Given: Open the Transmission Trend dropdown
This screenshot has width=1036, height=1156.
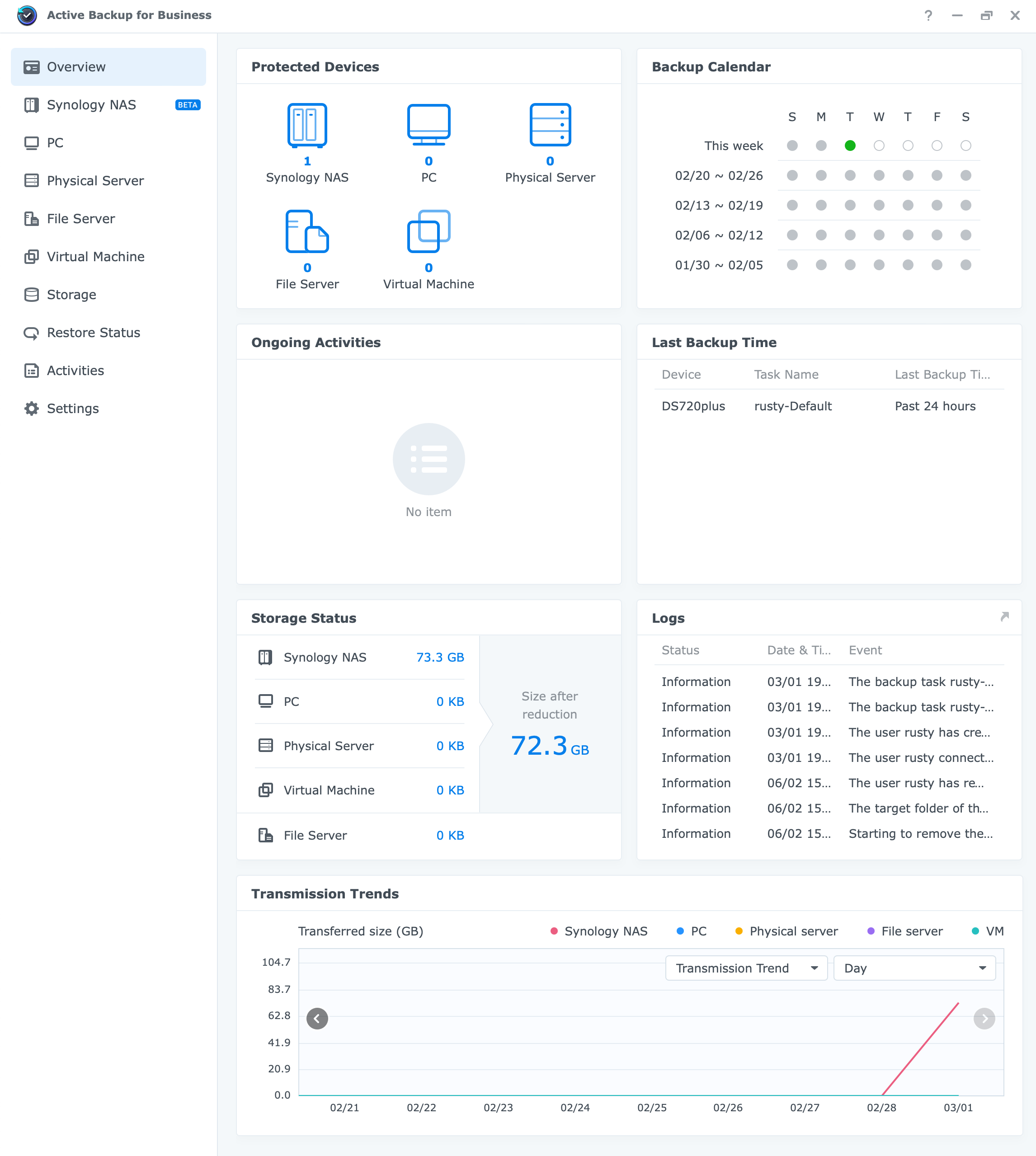Looking at the screenshot, I should click(746, 968).
